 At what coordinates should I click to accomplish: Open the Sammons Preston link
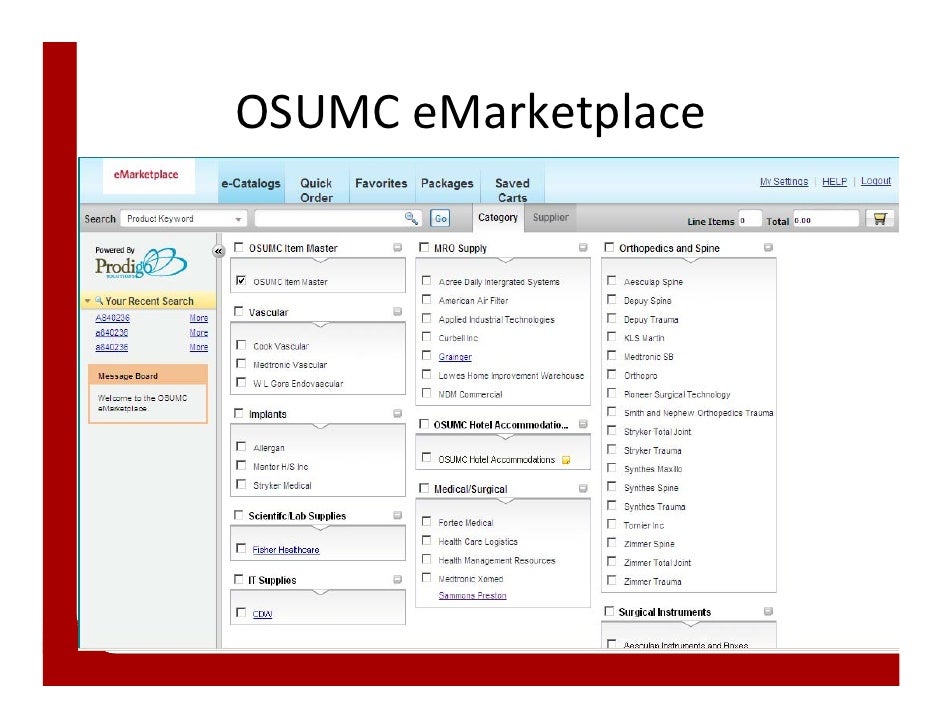pyautogui.click(x=472, y=595)
